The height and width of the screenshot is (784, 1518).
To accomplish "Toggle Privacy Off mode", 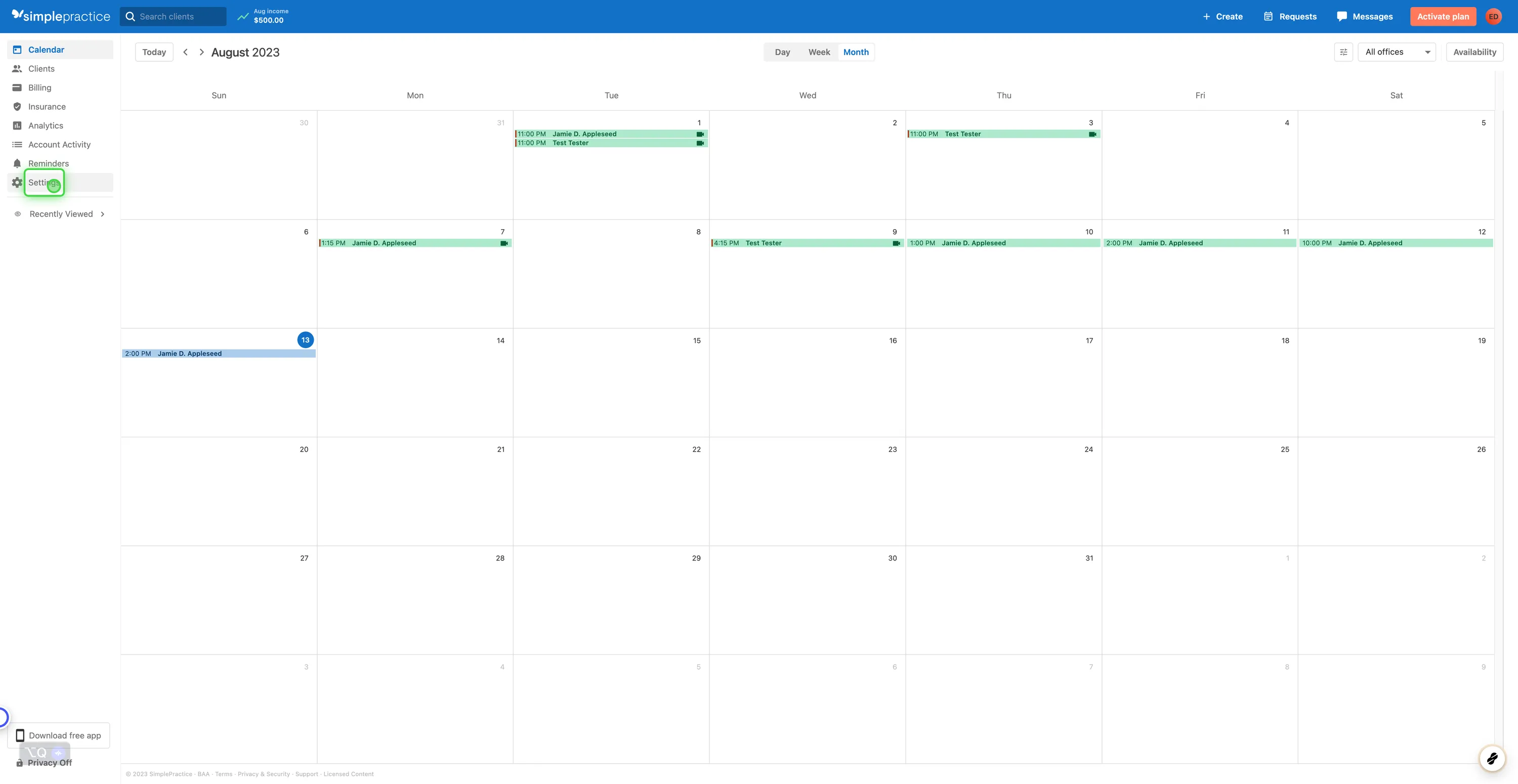I will tap(44, 762).
